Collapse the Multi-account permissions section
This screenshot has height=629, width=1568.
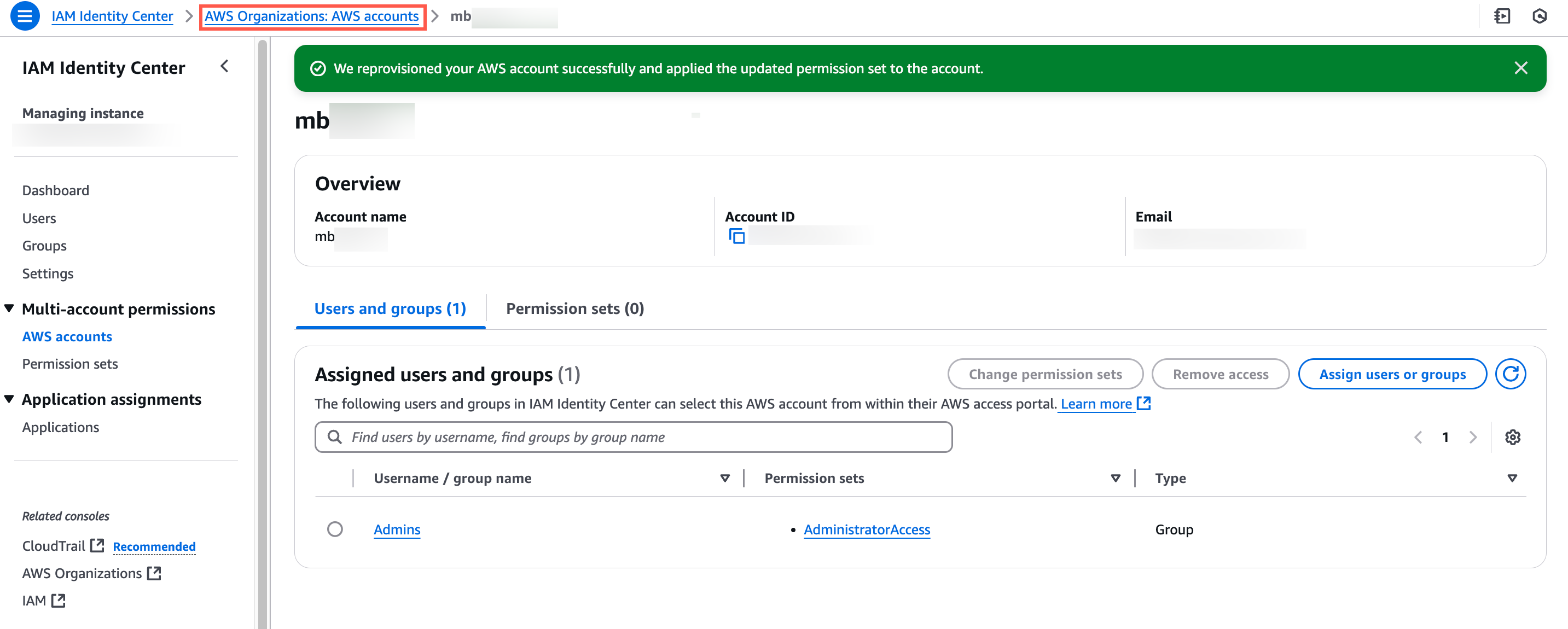tap(9, 308)
